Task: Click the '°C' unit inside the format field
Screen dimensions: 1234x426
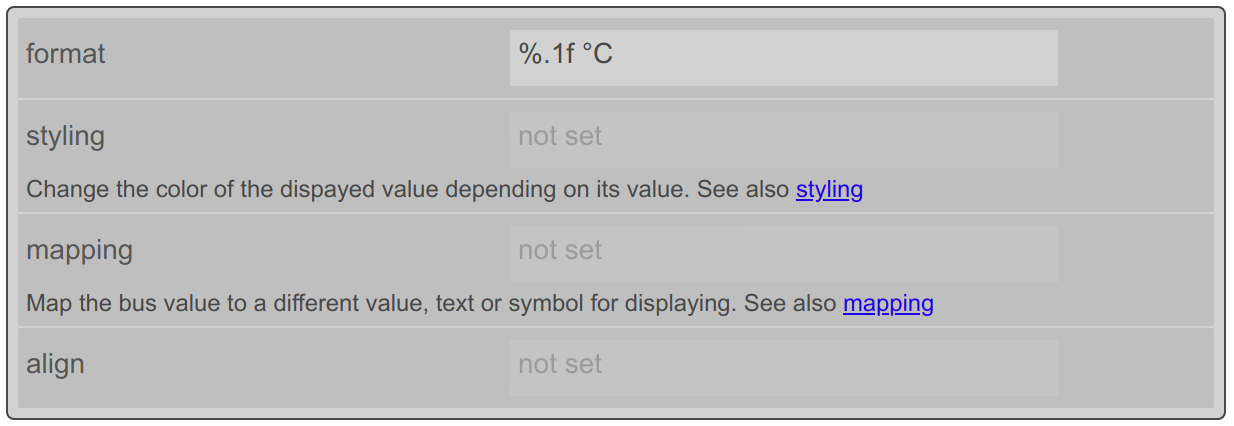Action: [596, 54]
